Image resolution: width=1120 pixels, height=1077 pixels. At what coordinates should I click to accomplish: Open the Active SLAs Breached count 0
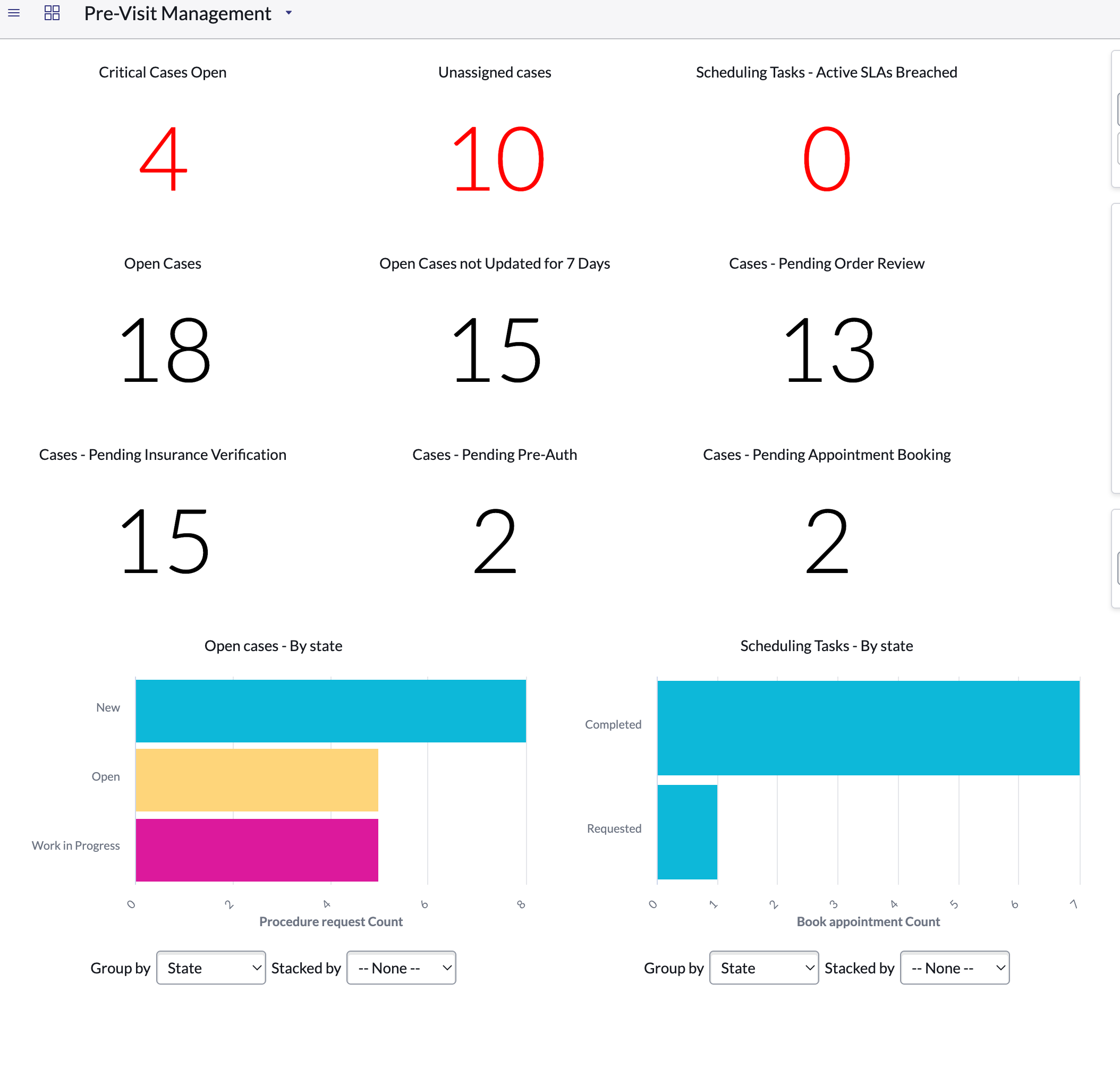pyautogui.click(x=827, y=159)
